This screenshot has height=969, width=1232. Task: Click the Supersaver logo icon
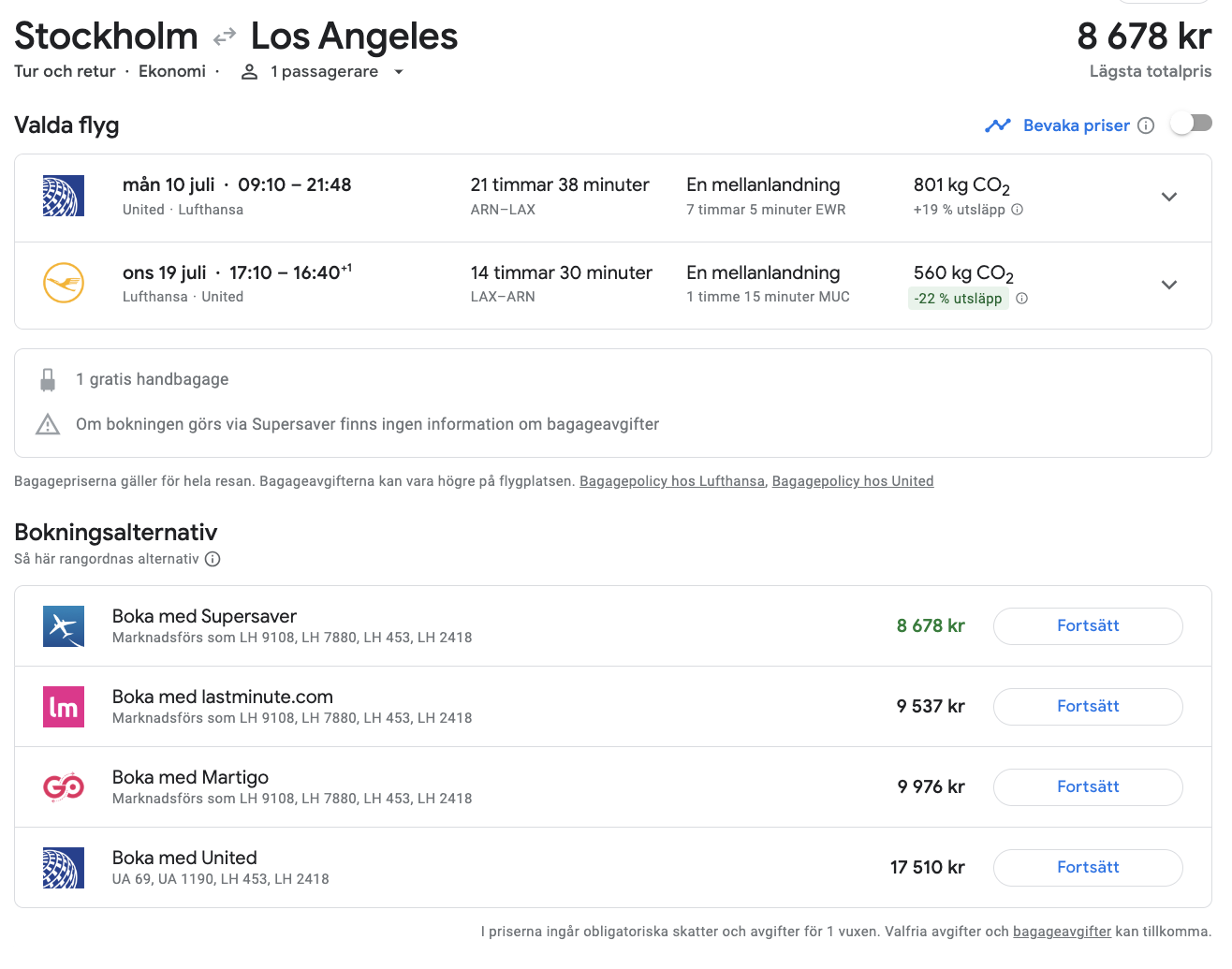point(64,626)
